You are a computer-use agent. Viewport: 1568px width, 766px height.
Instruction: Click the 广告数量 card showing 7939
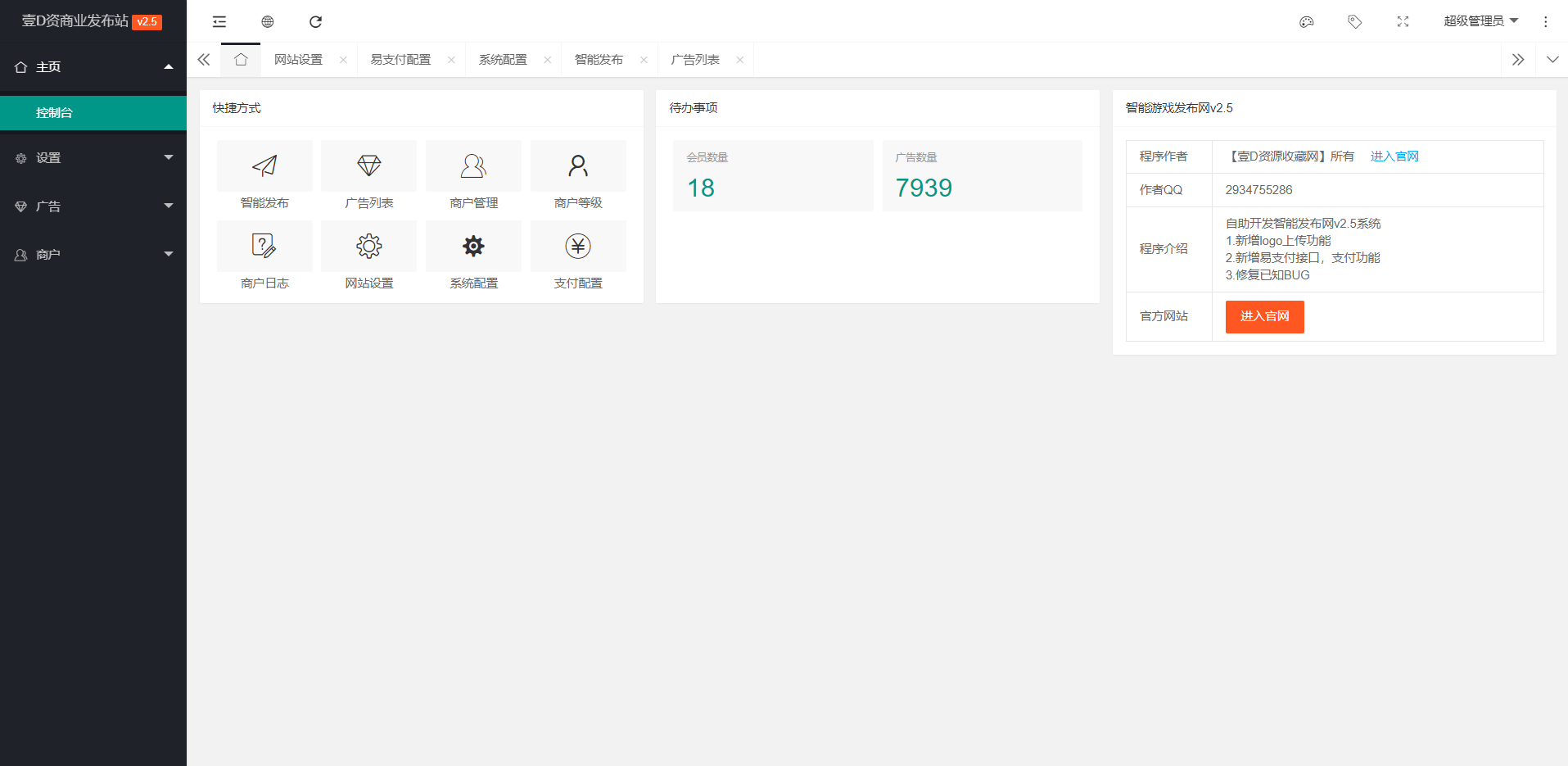click(x=983, y=176)
